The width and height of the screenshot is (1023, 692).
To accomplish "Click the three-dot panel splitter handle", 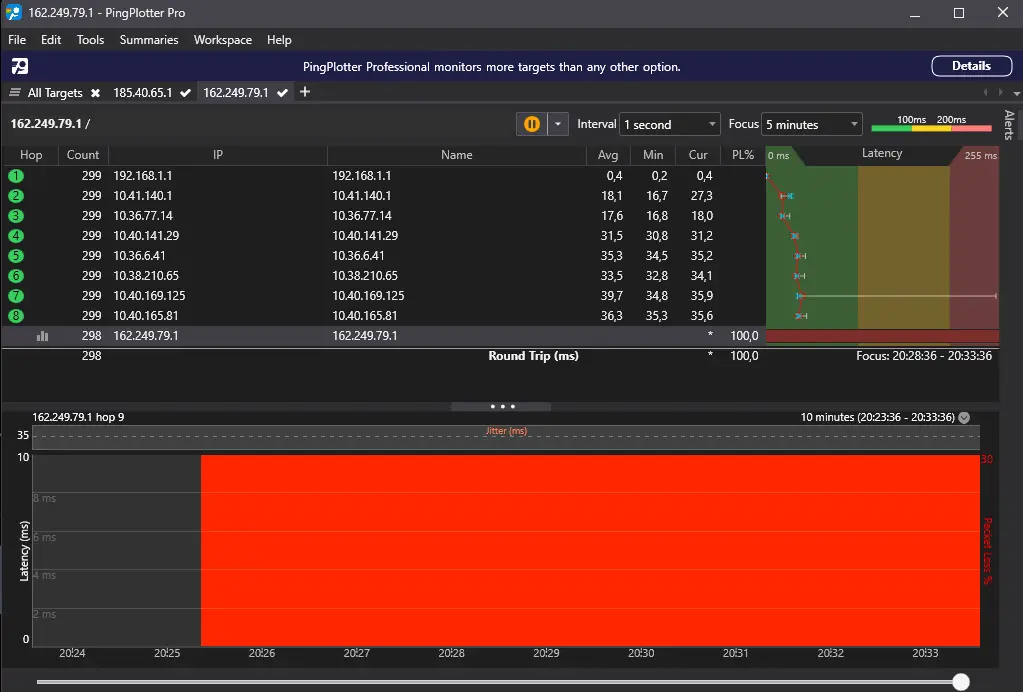I will click(x=502, y=406).
